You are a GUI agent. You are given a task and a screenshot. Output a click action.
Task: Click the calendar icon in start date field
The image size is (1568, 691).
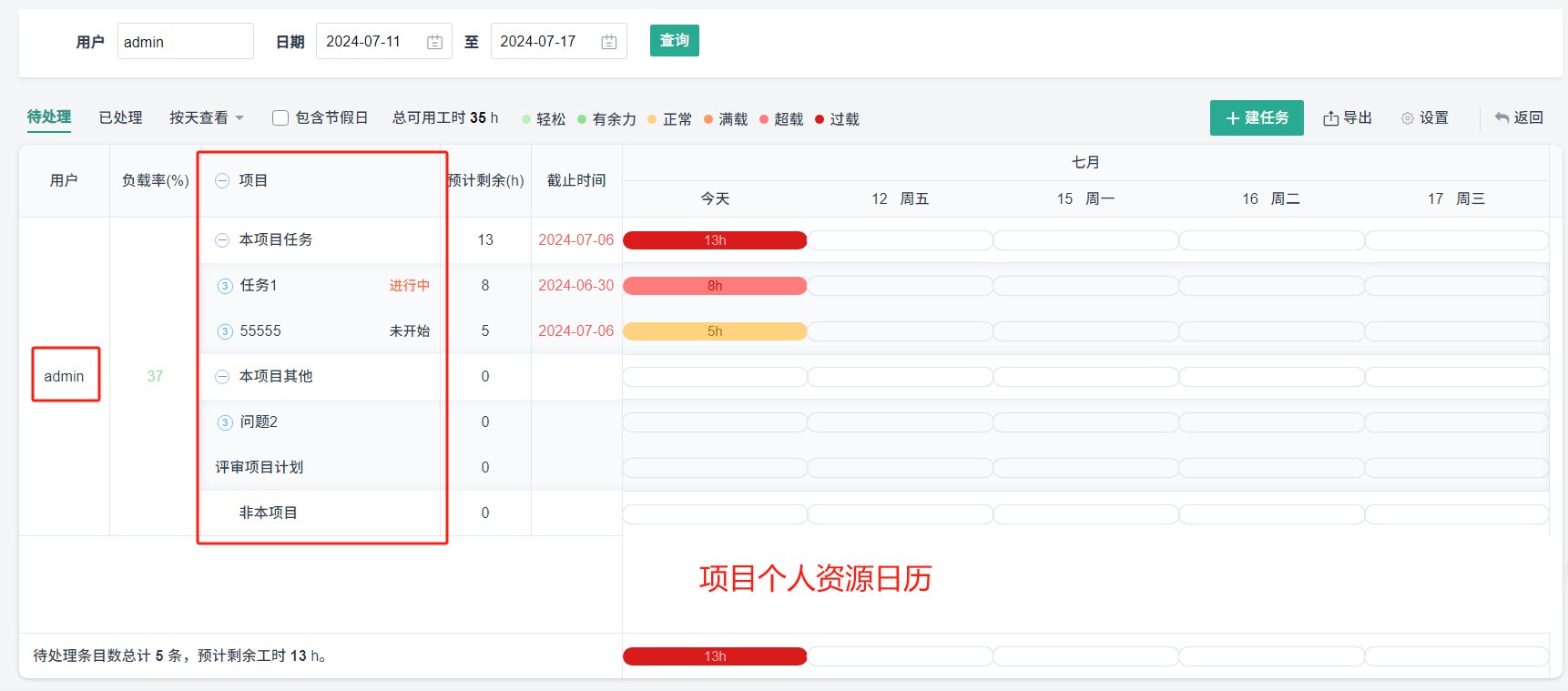click(434, 42)
